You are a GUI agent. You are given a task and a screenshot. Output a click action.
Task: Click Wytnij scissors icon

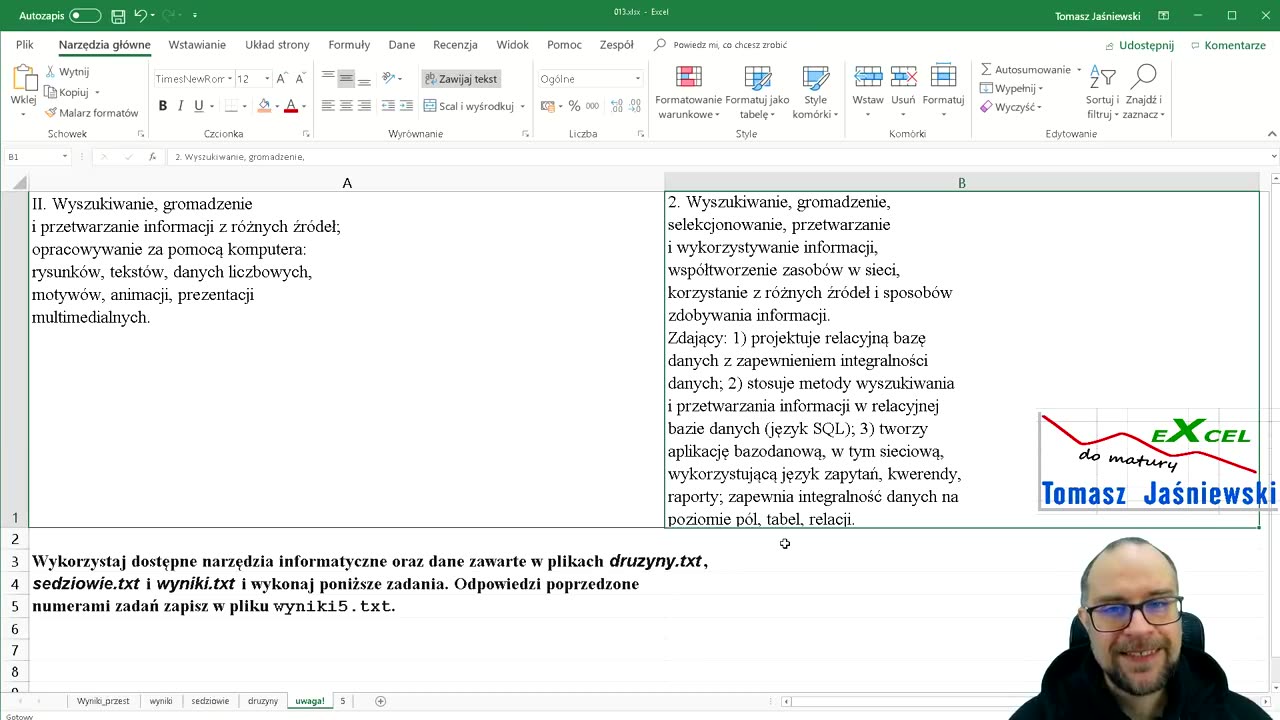pyautogui.click(x=50, y=72)
